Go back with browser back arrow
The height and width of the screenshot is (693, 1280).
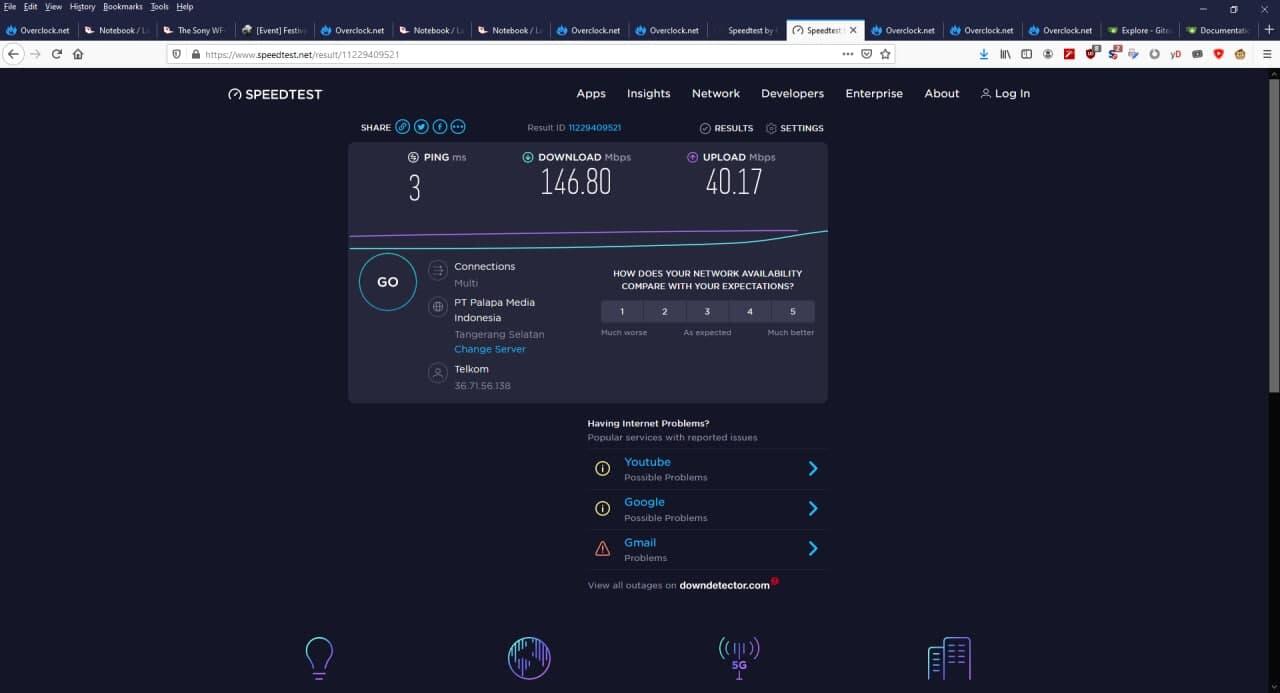pyautogui.click(x=13, y=54)
